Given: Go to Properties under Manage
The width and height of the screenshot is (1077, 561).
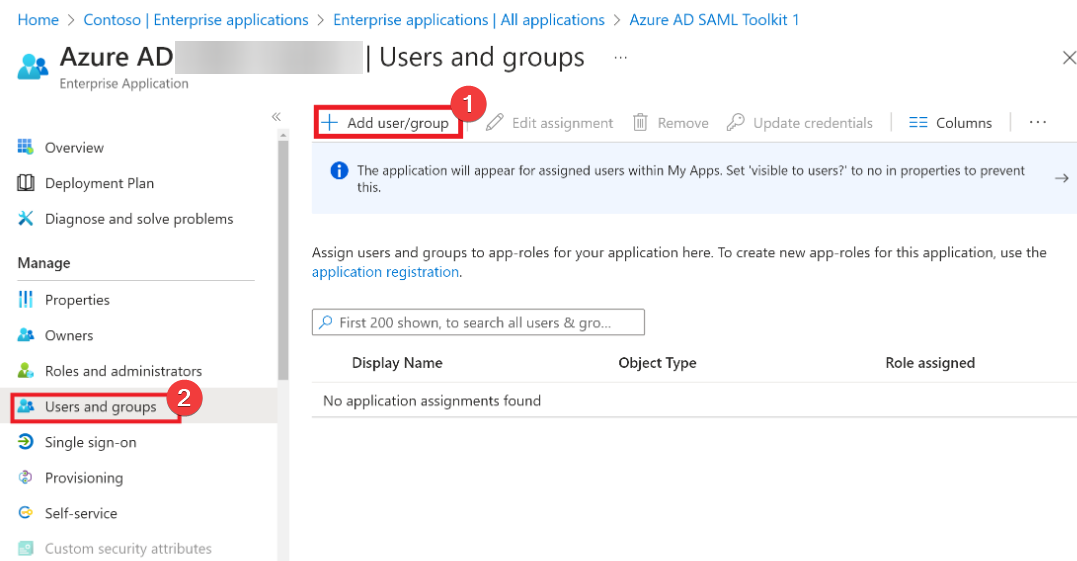Looking at the screenshot, I should pyautogui.click(x=77, y=300).
